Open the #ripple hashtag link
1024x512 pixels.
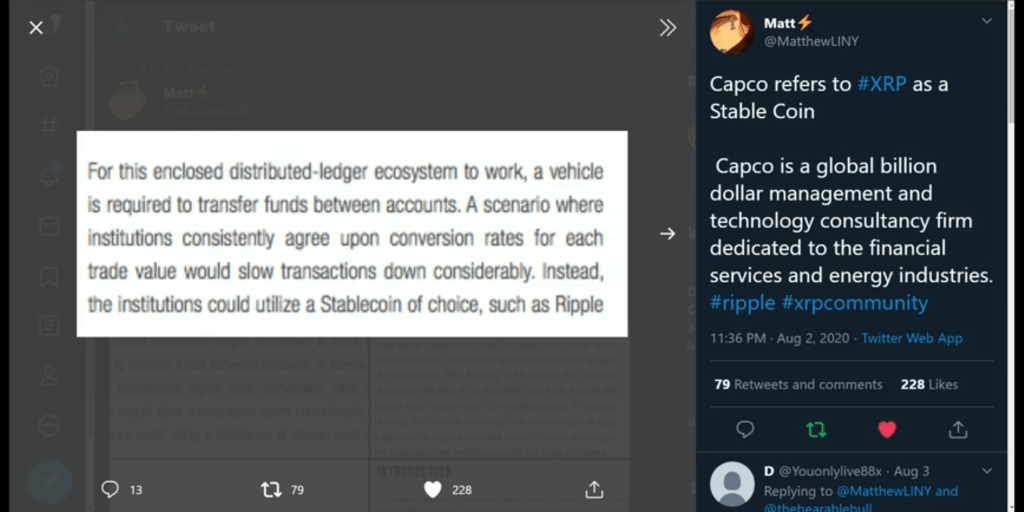coord(741,302)
